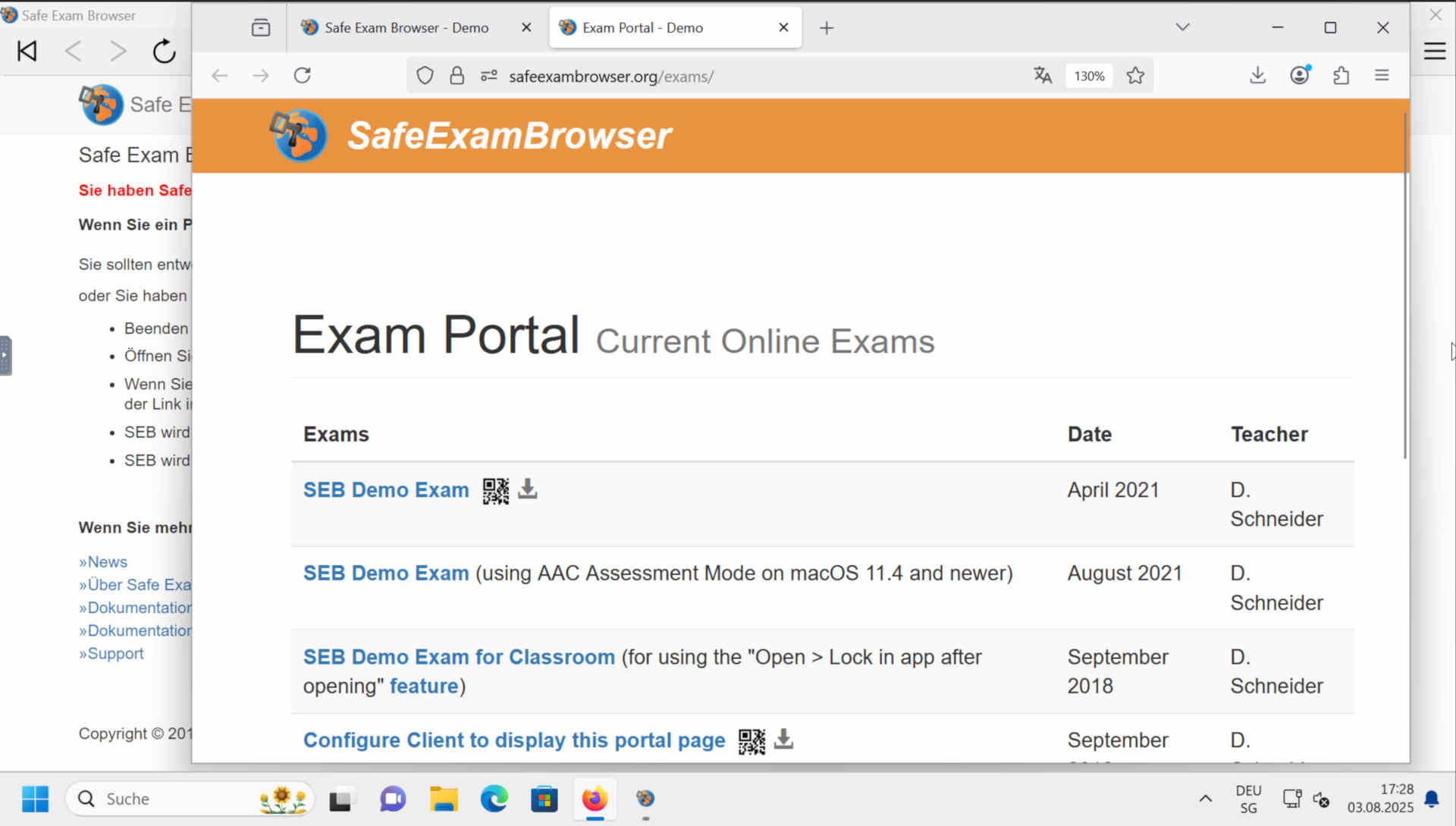This screenshot has width=1456, height=826.
Task: Open Task View from the taskbar
Action: click(x=341, y=799)
